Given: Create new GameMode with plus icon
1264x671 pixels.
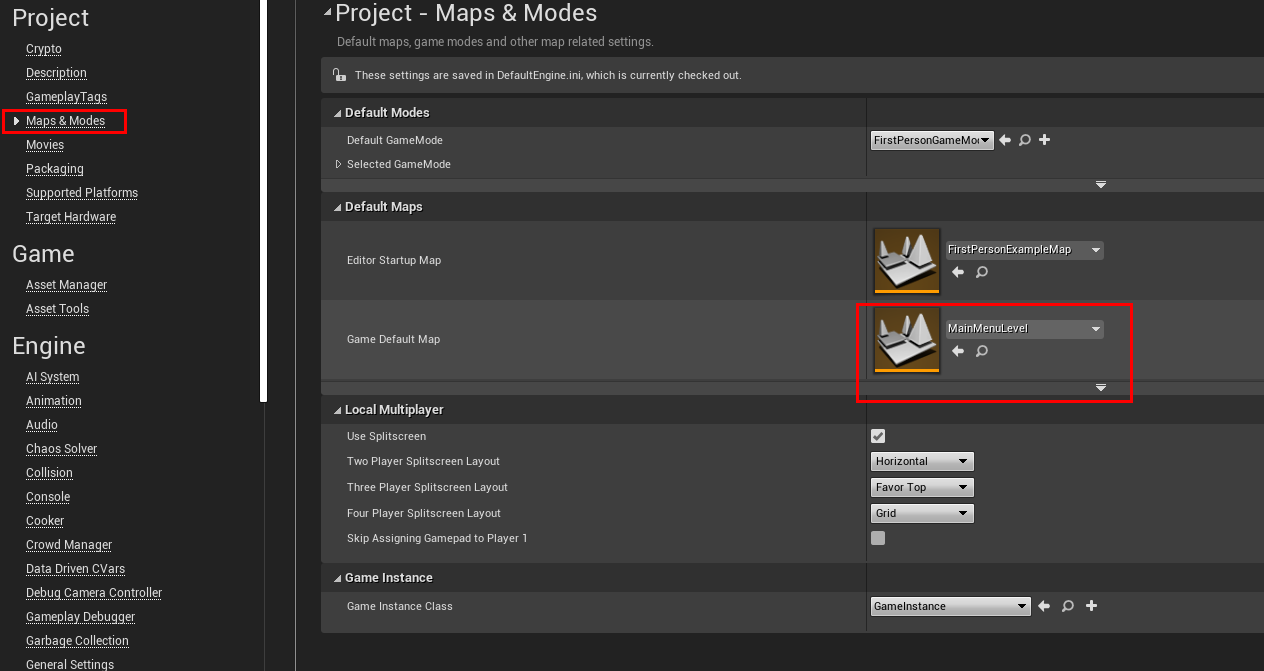Looking at the screenshot, I should coord(1045,140).
